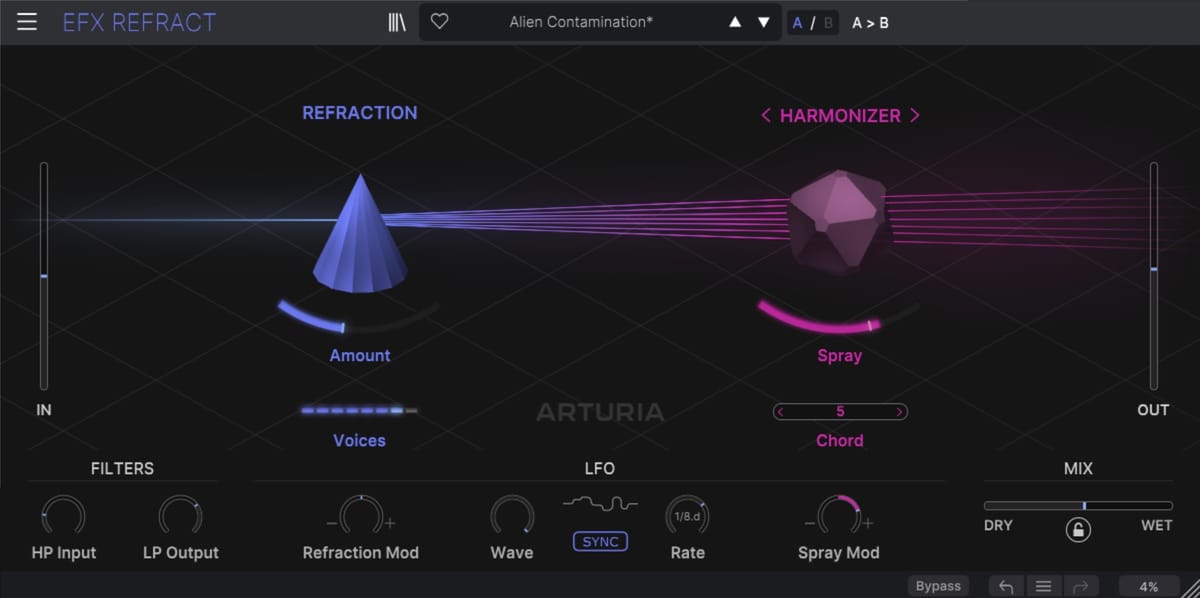
Task: Click the Spray Mod label
Action: [839, 552]
